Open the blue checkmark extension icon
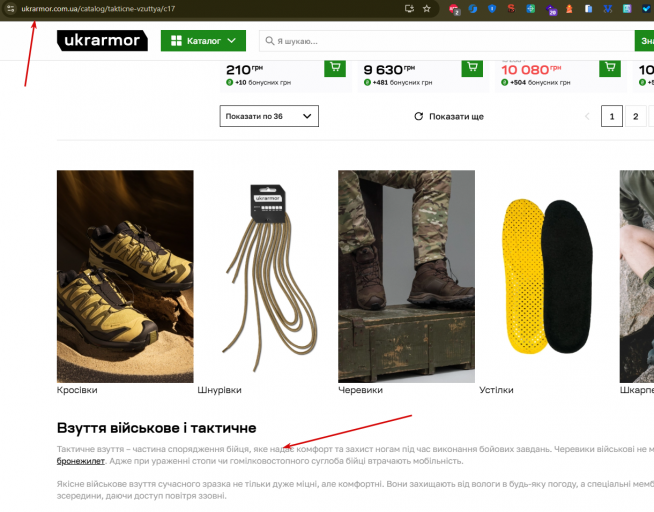Image resolution: width=654 pixels, height=512 pixels. (x=647, y=8)
